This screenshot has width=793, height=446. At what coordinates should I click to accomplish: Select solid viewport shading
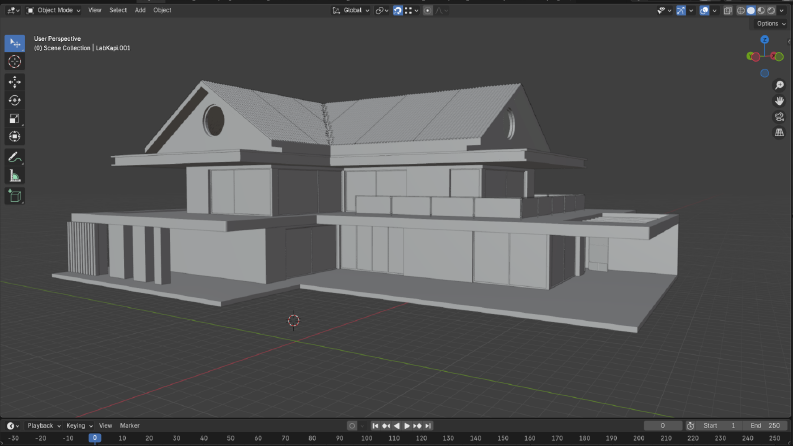pyautogui.click(x=751, y=10)
